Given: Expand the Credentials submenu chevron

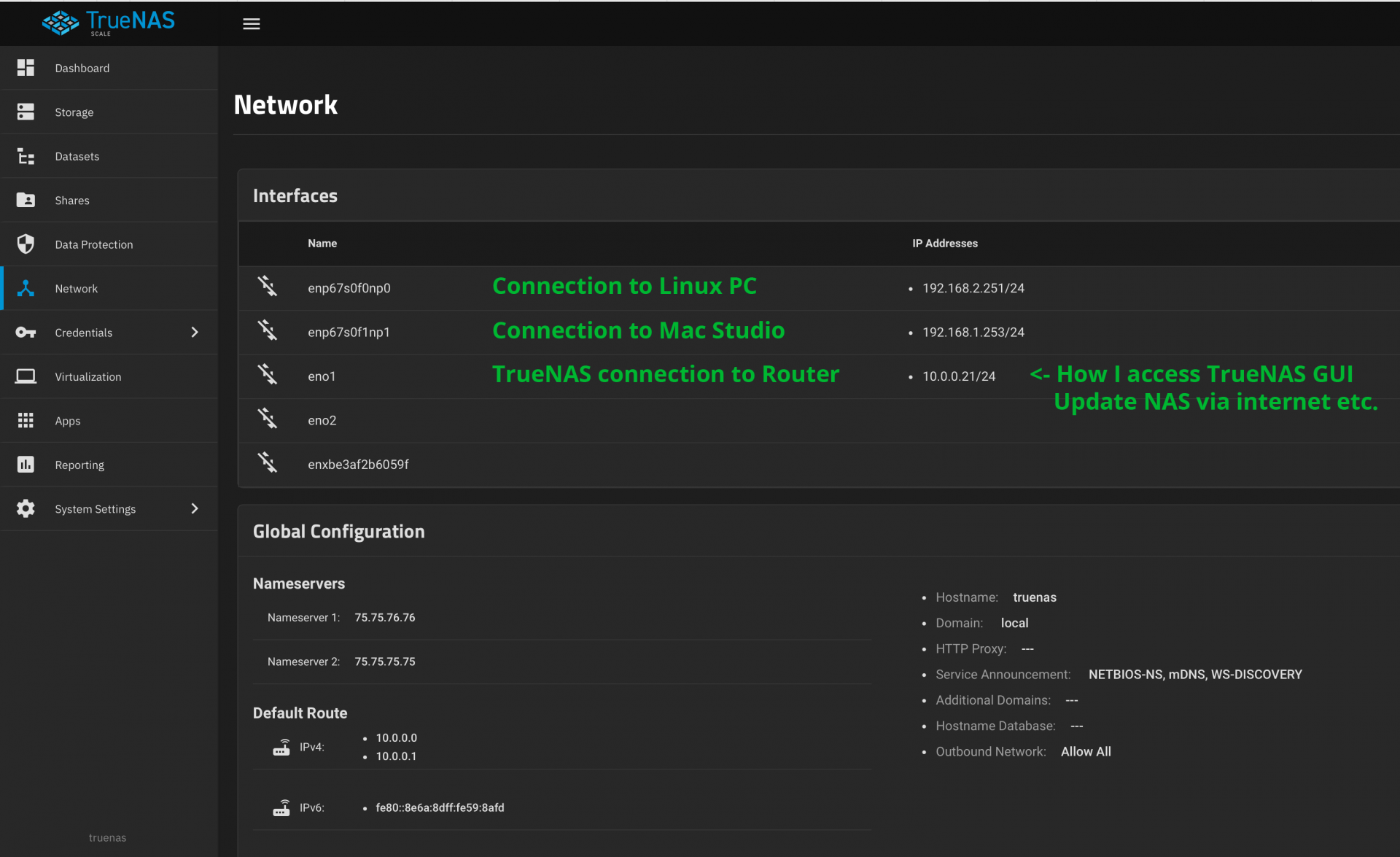Looking at the screenshot, I should [x=195, y=333].
